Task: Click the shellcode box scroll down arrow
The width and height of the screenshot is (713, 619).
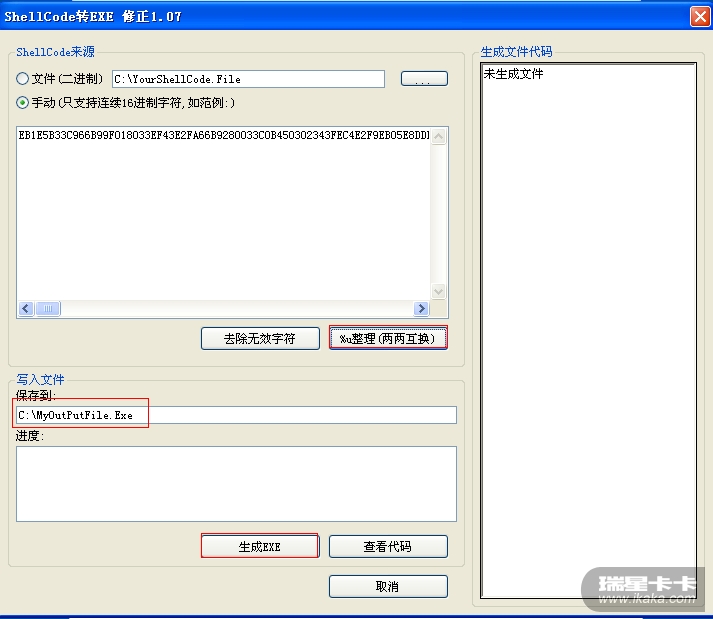Action: coord(438,291)
